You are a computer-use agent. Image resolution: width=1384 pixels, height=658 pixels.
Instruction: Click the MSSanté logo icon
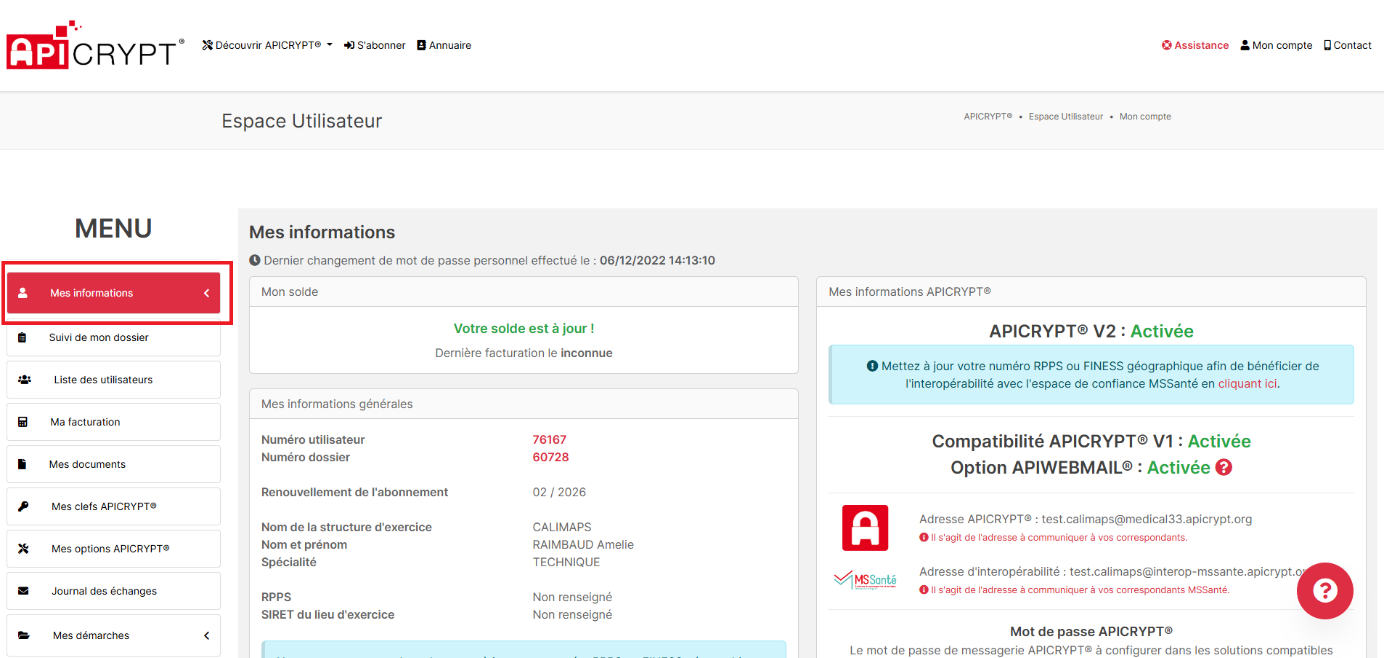tap(864, 580)
